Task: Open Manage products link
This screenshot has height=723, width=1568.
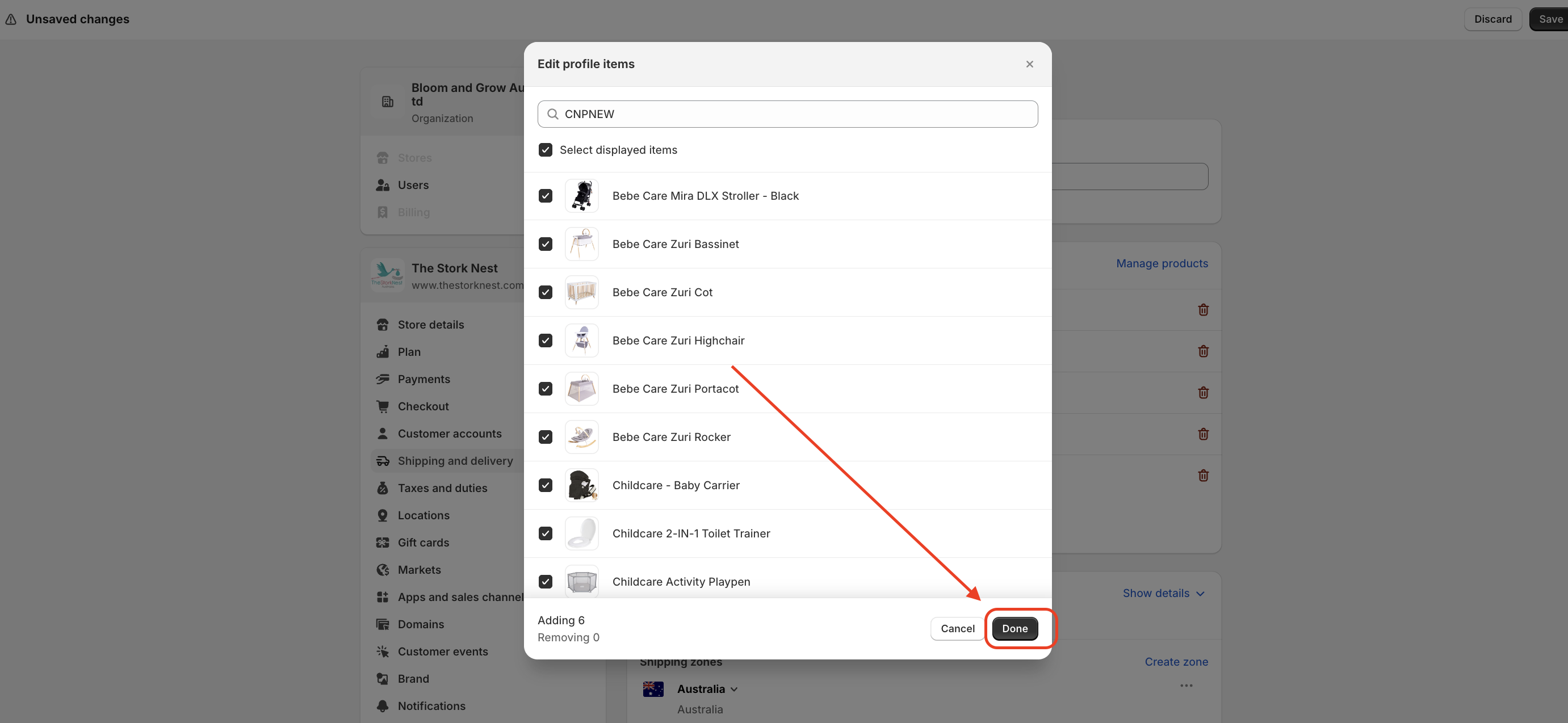Action: pos(1162,263)
